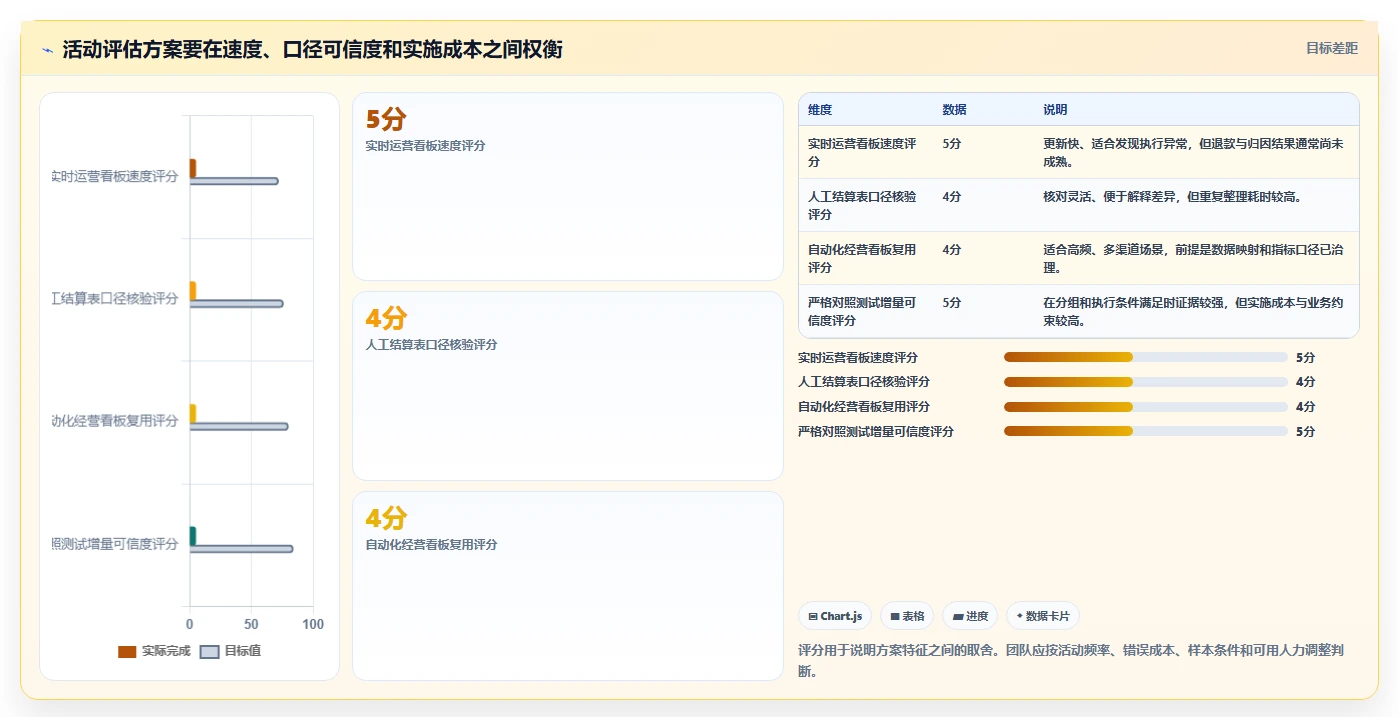Click the gray target bar for 人工结算表口径核验评分
This screenshot has height=717, width=1399.
point(236,303)
